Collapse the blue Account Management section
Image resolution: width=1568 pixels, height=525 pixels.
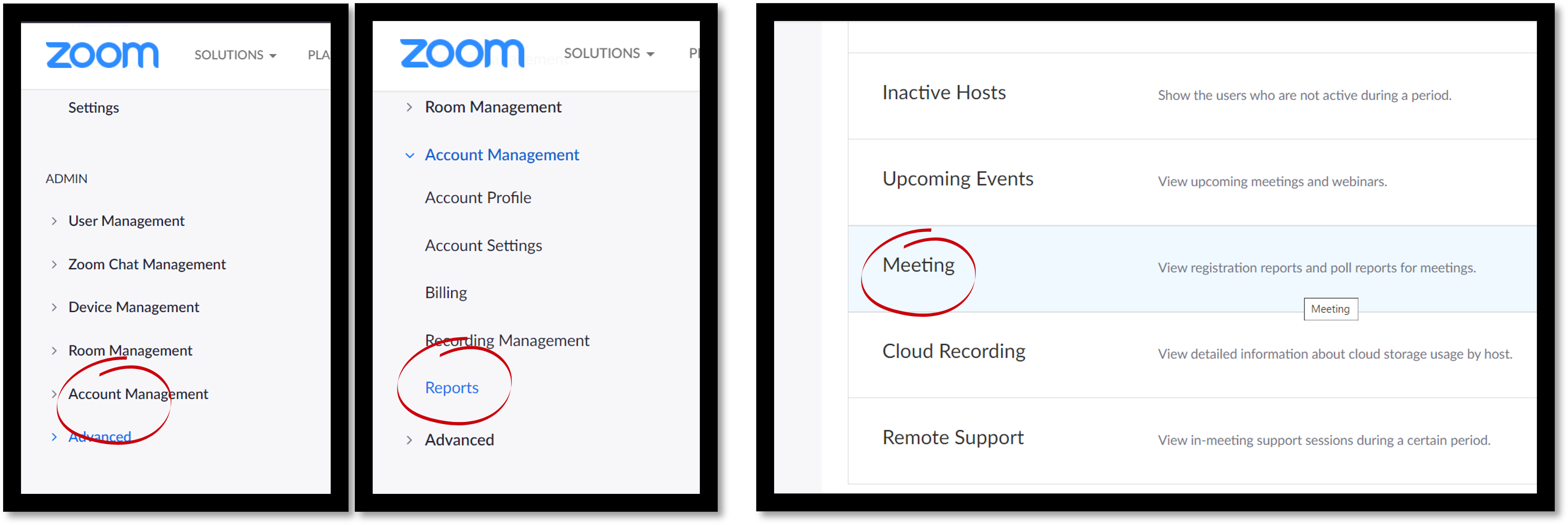coord(410,155)
